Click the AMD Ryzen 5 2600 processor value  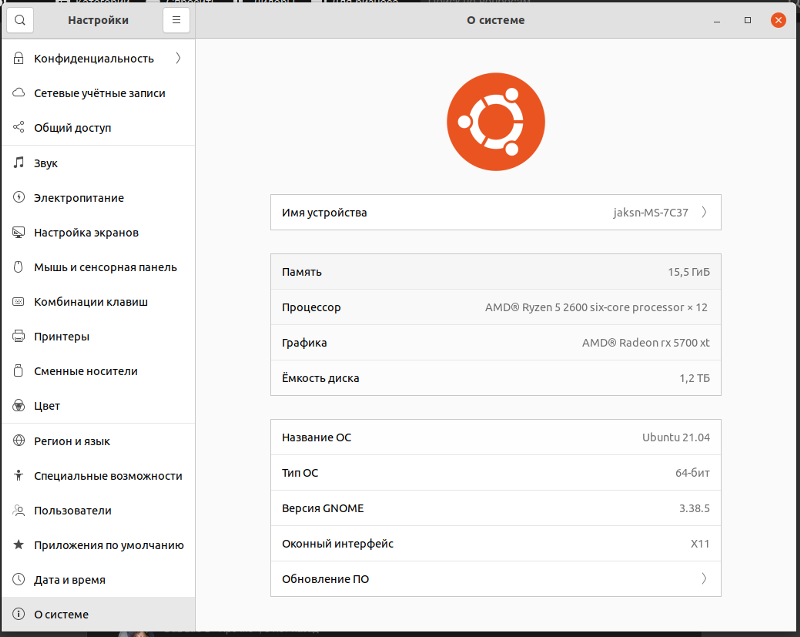coord(596,307)
